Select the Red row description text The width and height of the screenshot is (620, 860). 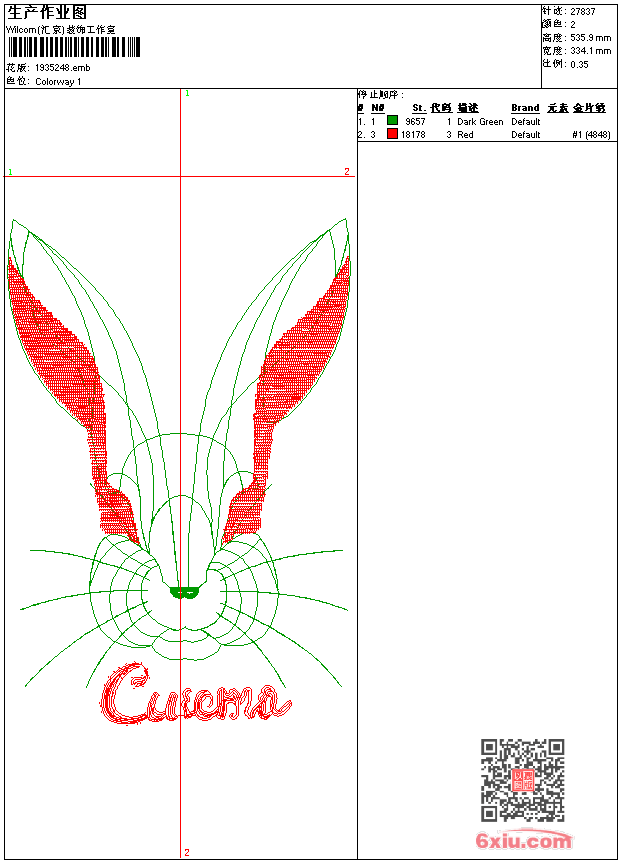pos(466,135)
